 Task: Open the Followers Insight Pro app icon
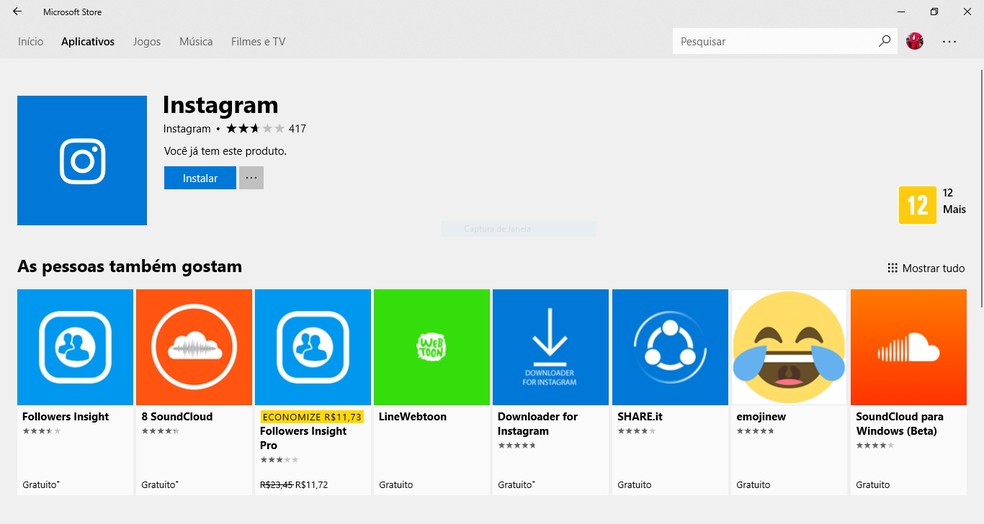313,347
